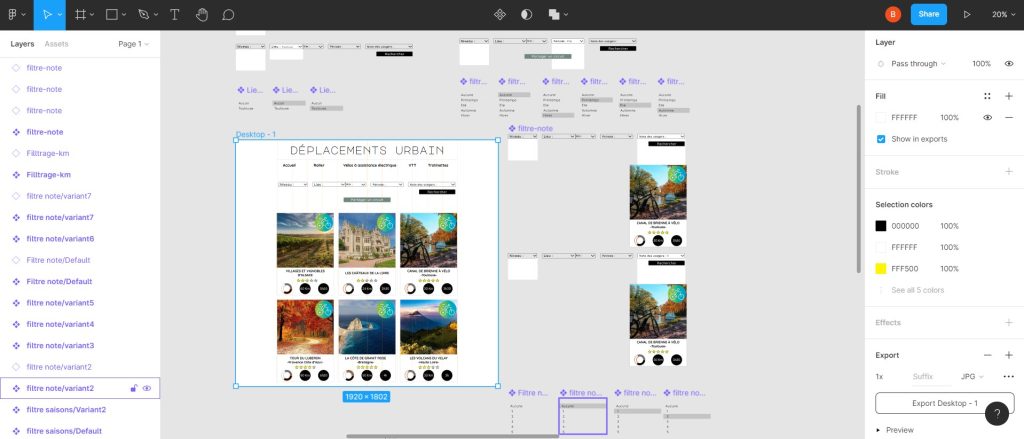This screenshot has height=439, width=1024.
Task: Open fill styles four-dot icon
Action: click(987, 96)
